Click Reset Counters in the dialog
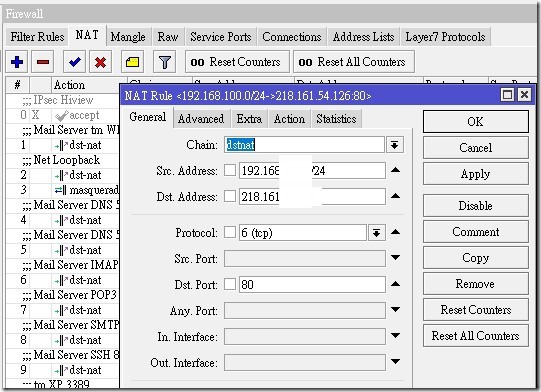The height and width of the screenshot is (392, 541). pos(475,310)
